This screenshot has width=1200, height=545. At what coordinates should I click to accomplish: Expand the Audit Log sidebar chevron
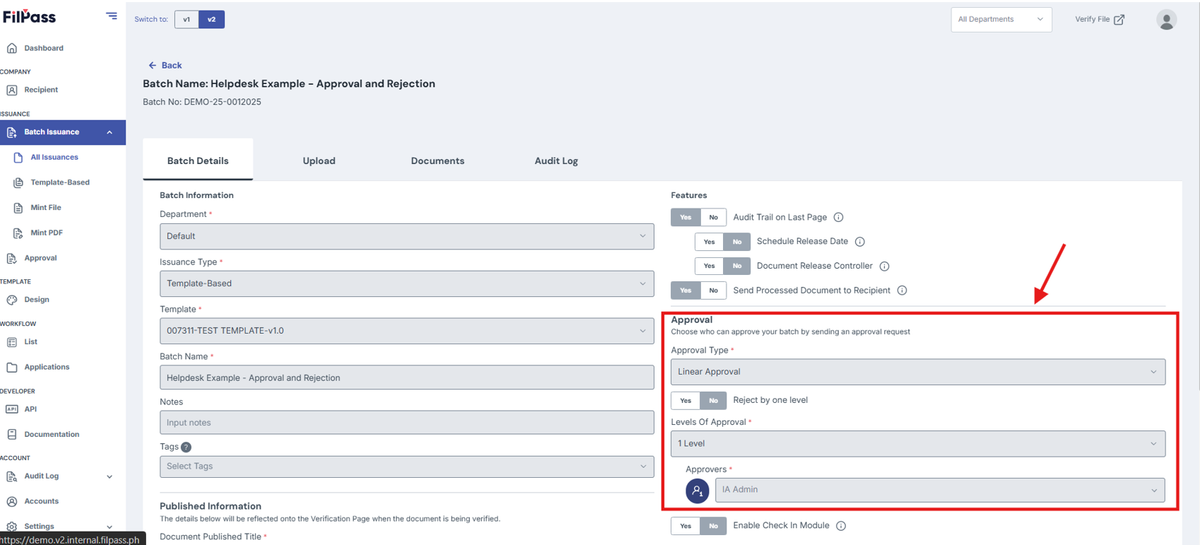point(108,477)
